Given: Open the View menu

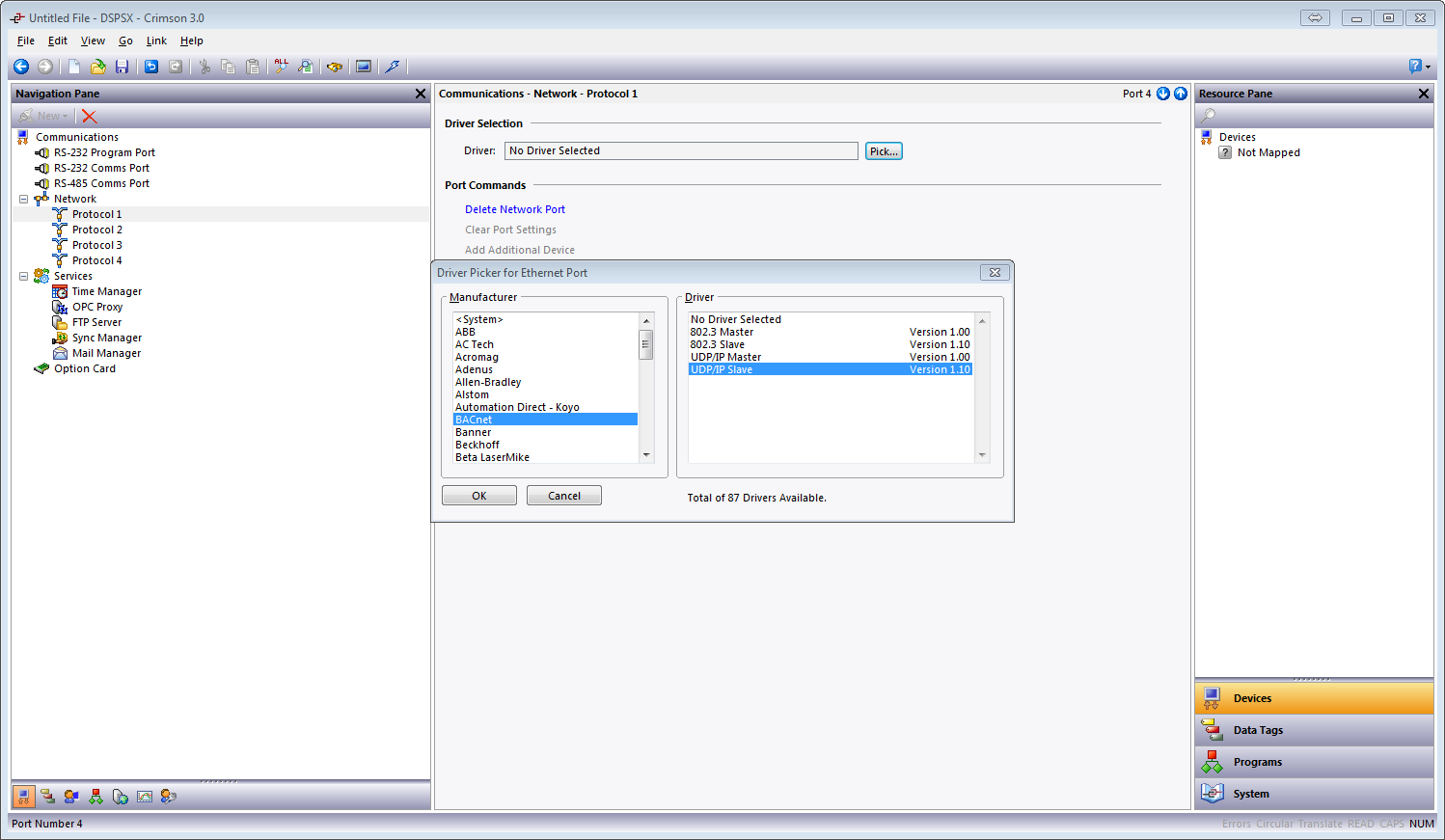Looking at the screenshot, I should pos(93,41).
